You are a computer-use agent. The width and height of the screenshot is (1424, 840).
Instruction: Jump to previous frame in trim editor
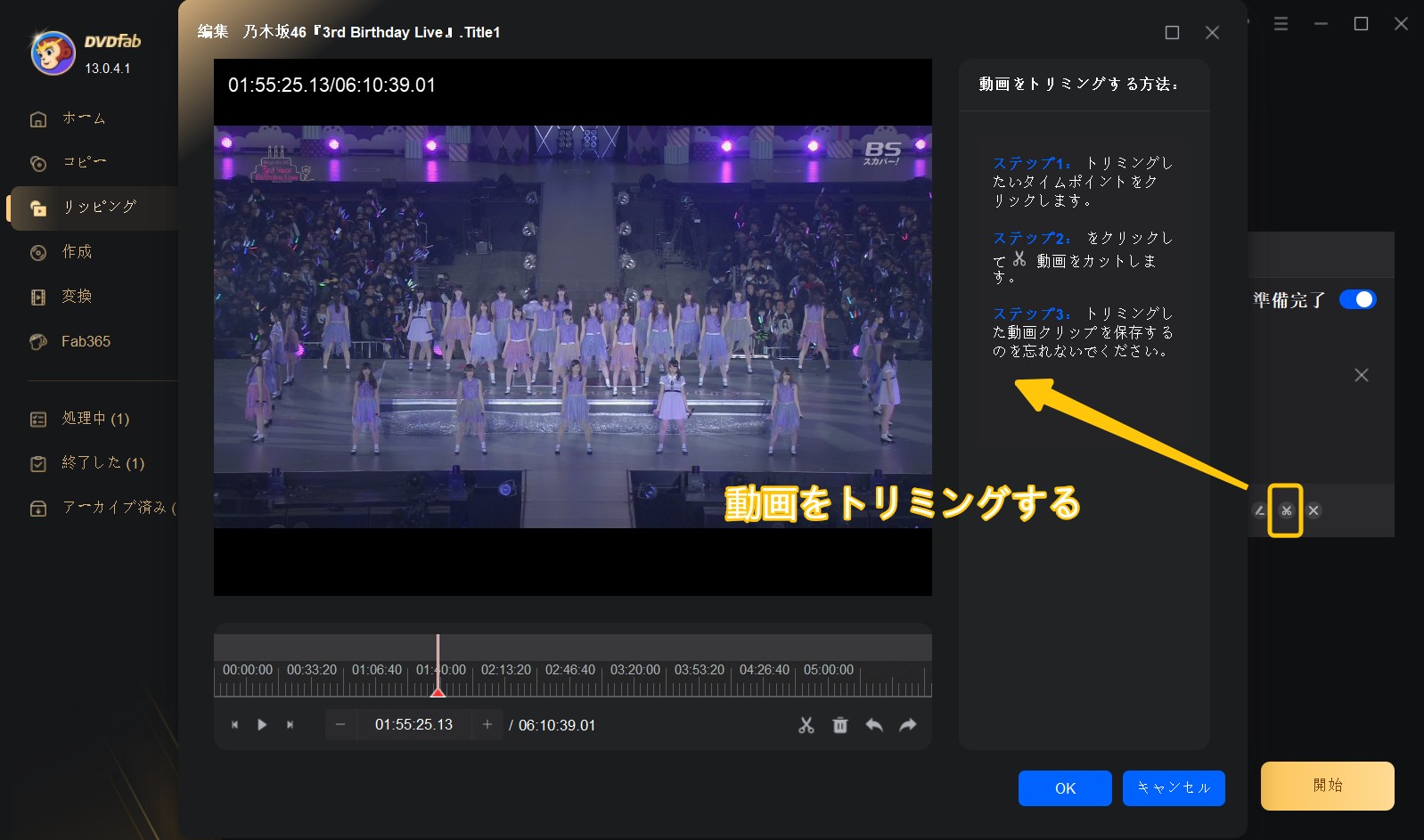pos(235,725)
